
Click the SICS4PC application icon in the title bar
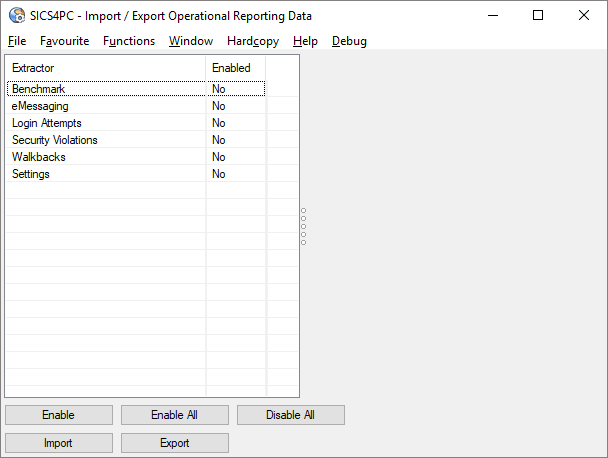[17, 16]
